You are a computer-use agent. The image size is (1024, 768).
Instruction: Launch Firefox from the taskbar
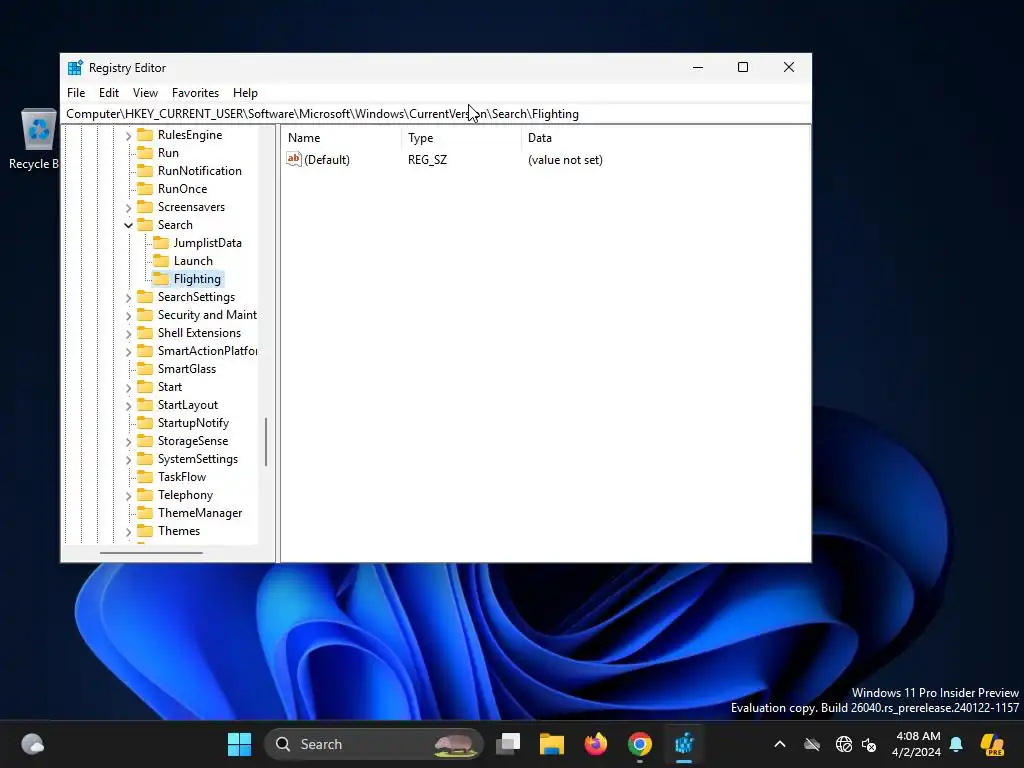(x=596, y=744)
